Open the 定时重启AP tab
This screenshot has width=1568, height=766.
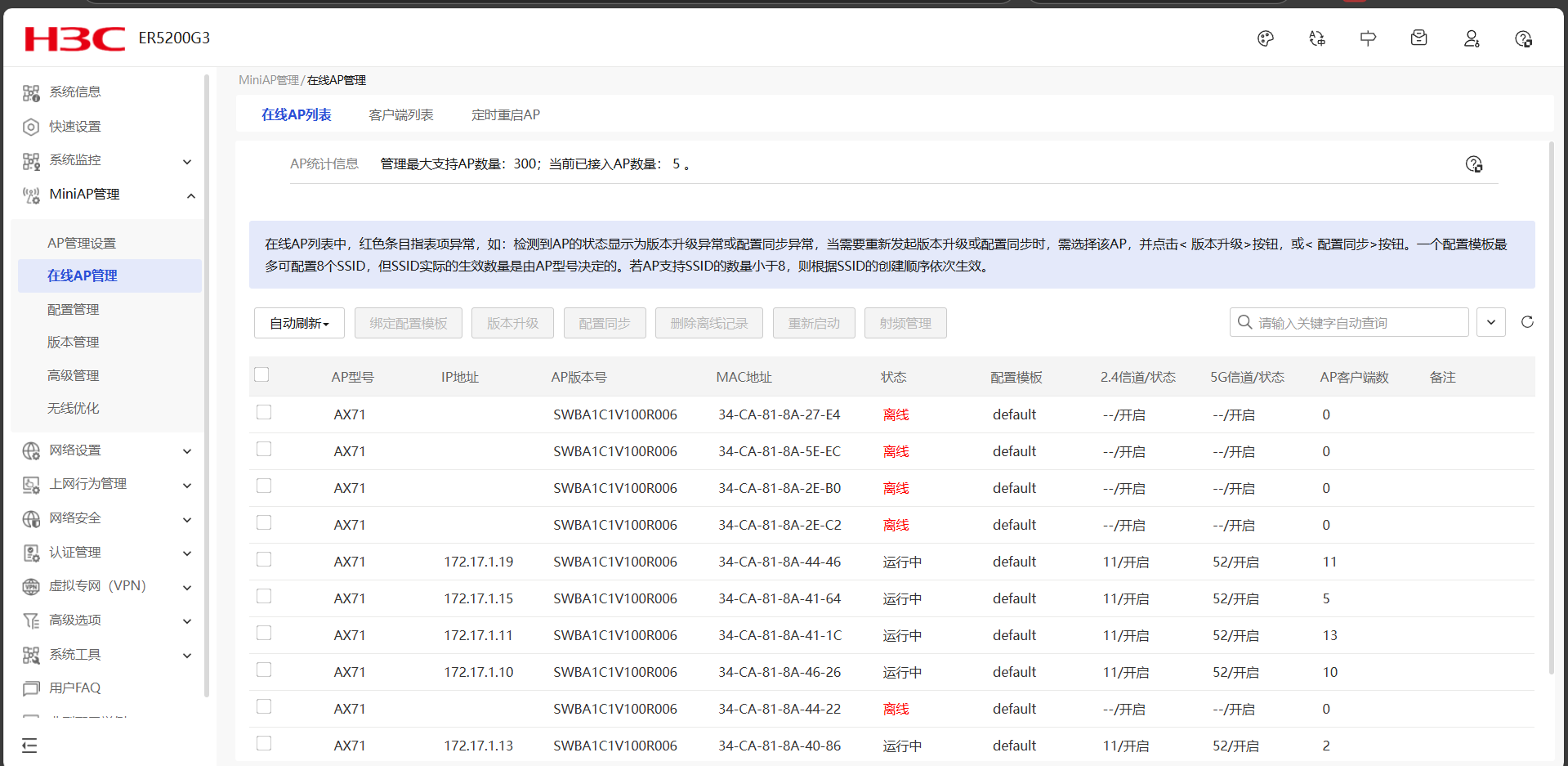click(505, 115)
